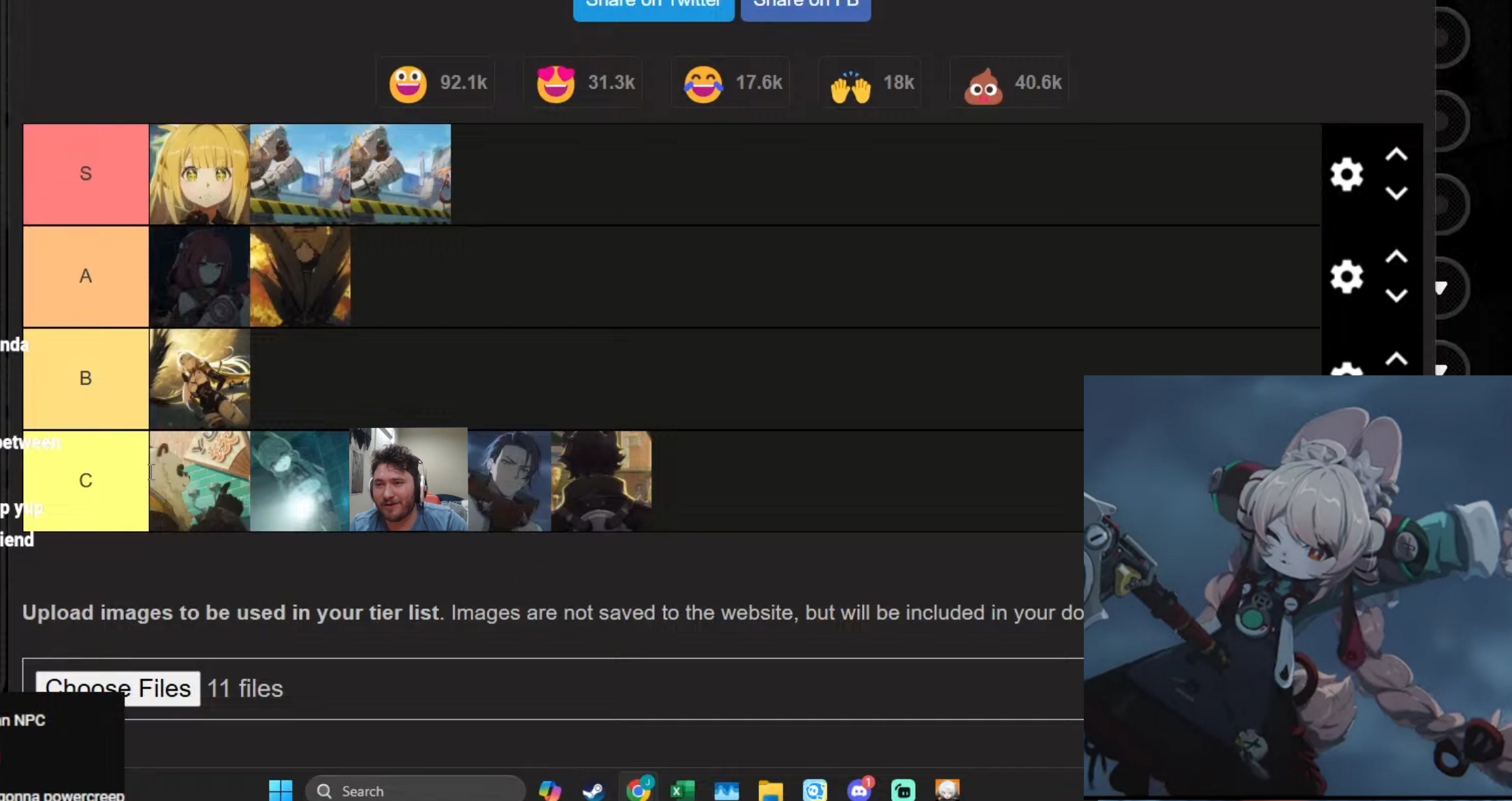
Task: Switch to Chrome in the taskbar
Action: click(638, 789)
